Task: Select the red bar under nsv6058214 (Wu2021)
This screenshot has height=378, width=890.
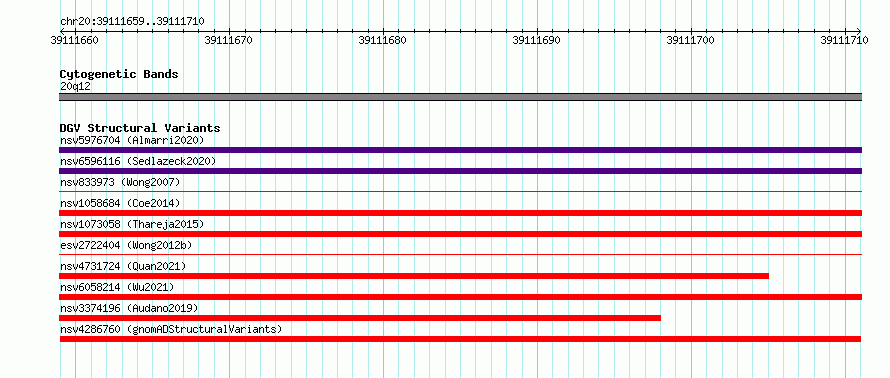Action: (460, 297)
